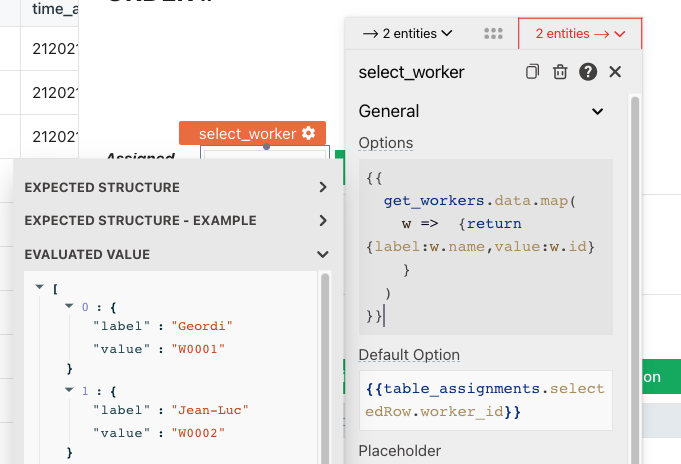
Task: Click the gear icon on select_worker tag
Action: pos(308,134)
